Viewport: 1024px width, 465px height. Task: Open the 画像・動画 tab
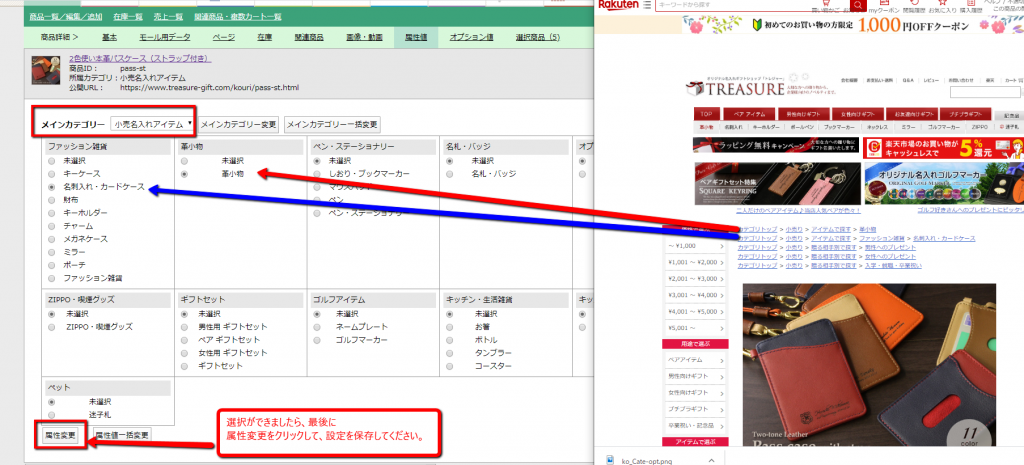(x=359, y=37)
